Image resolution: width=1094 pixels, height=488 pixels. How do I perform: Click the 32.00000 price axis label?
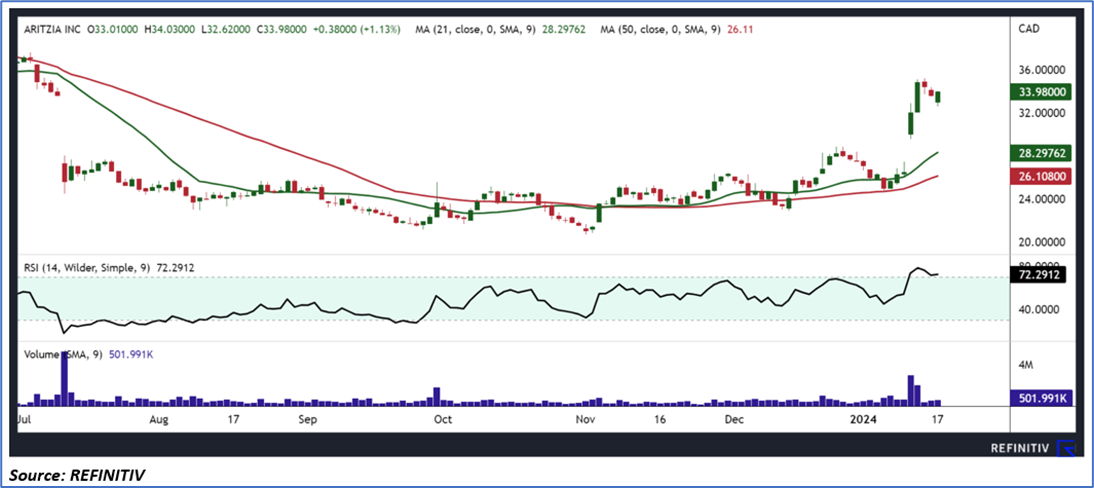coord(1040,113)
